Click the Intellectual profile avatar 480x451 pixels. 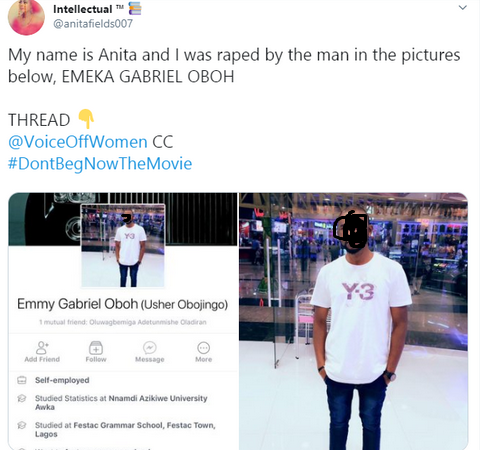pyautogui.click(x=26, y=17)
